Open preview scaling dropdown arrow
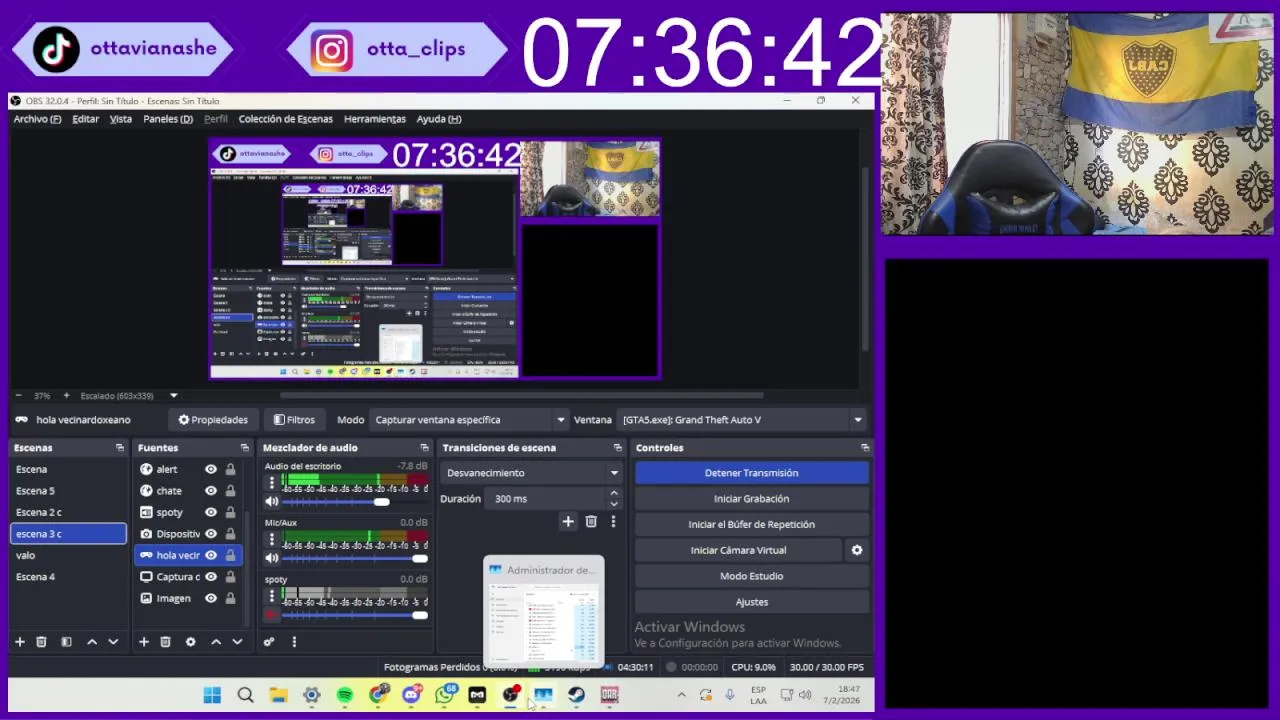The image size is (1280, 720). (x=173, y=396)
